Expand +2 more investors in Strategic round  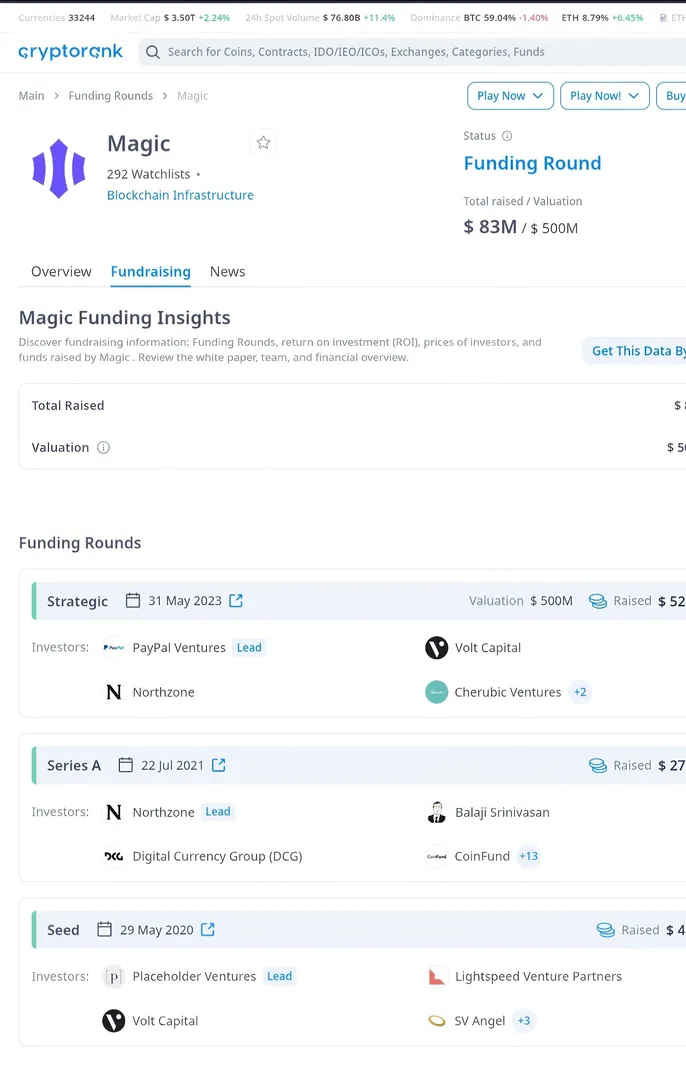[581, 692]
